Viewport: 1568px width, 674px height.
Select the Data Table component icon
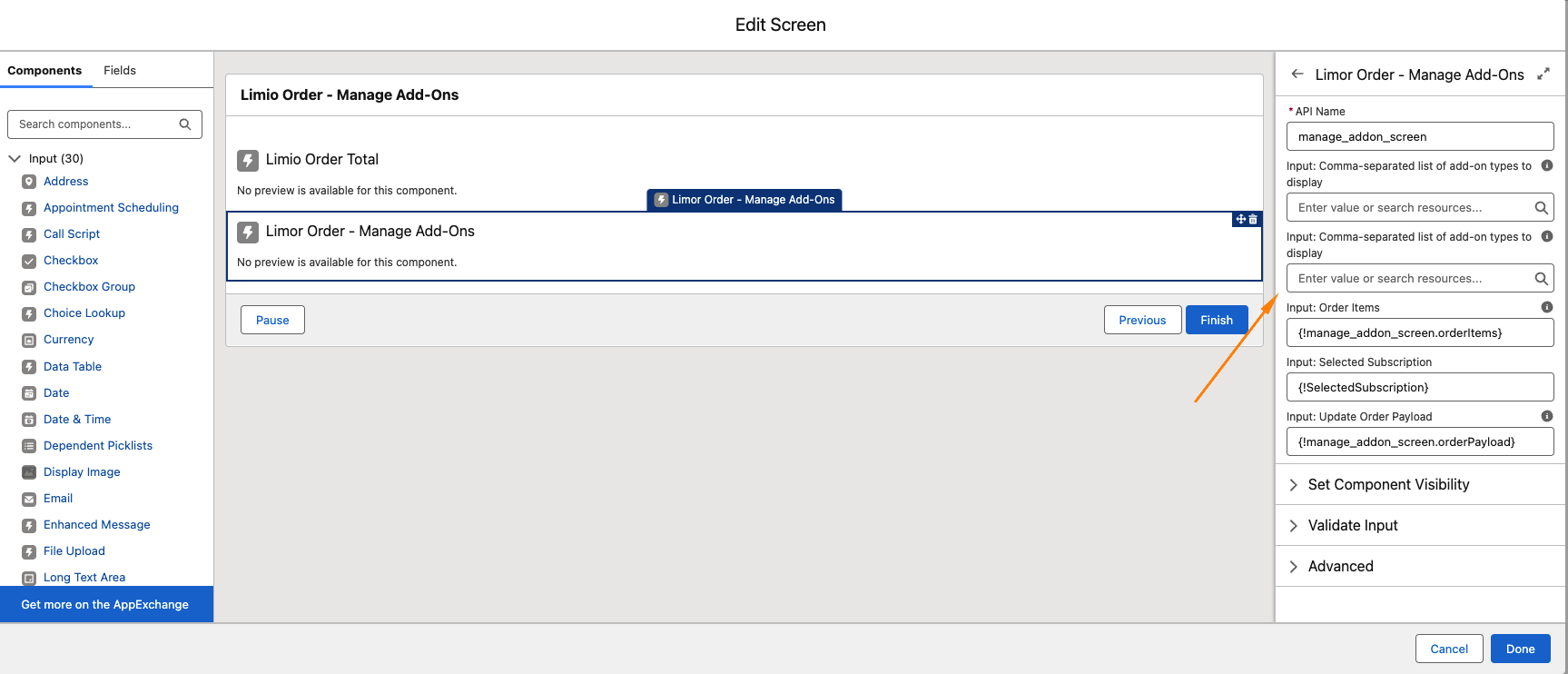coord(29,367)
